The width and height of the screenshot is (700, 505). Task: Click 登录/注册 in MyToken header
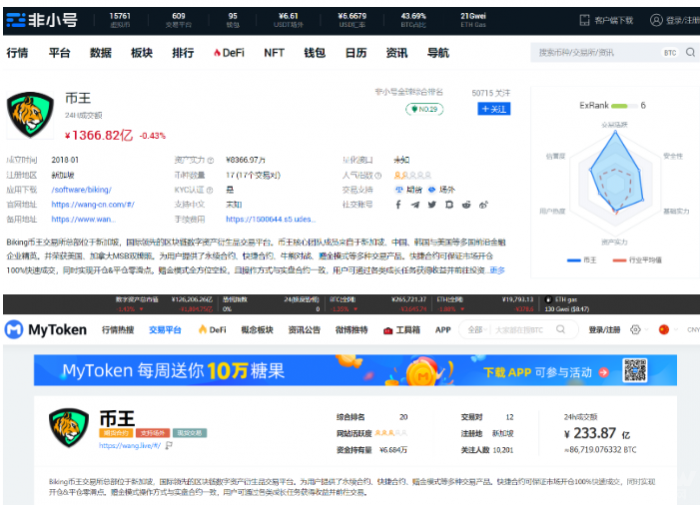click(604, 330)
